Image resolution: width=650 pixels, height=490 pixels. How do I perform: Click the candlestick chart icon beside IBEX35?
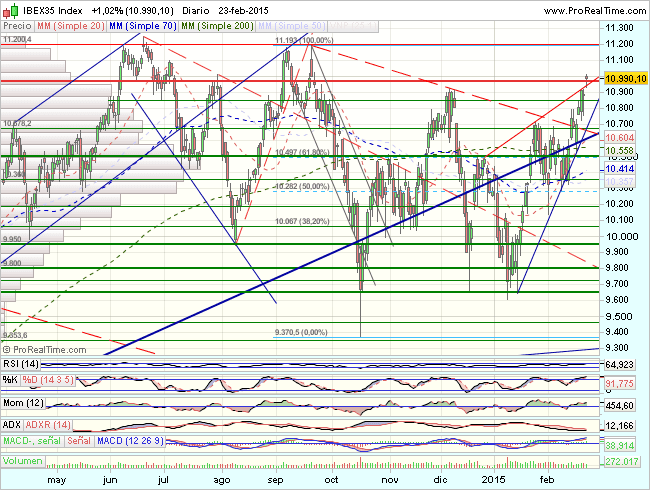tap(11, 11)
